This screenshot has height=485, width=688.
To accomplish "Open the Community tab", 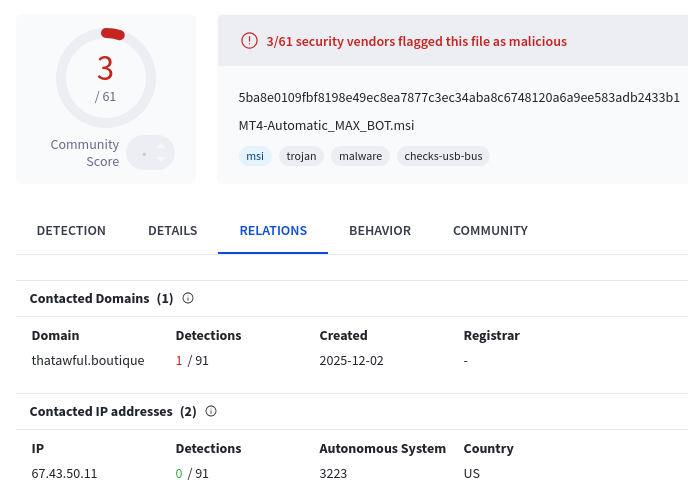I will [x=491, y=230].
